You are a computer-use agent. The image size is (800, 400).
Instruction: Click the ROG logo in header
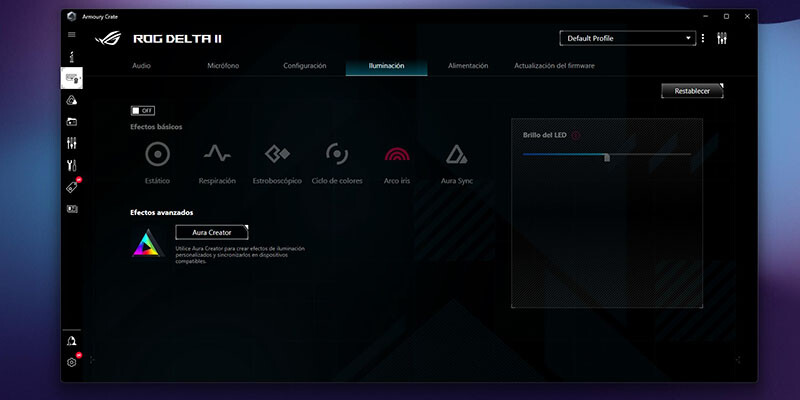[108, 39]
